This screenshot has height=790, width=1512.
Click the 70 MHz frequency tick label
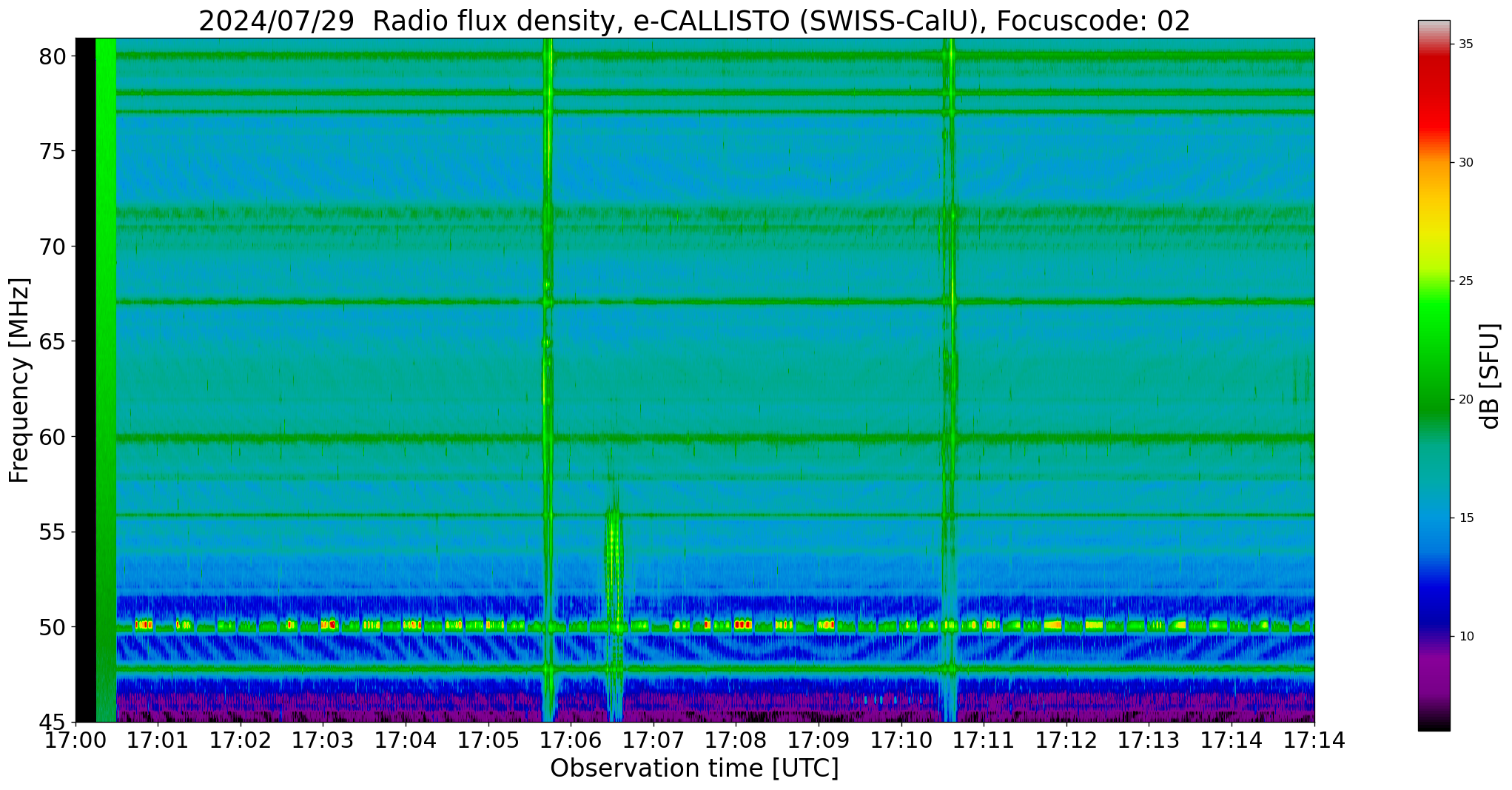tap(53, 247)
